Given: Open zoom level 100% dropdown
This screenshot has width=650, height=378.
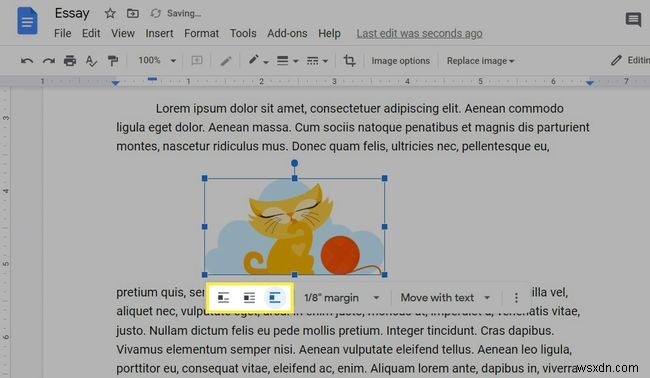Looking at the screenshot, I should click(x=157, y=61).
